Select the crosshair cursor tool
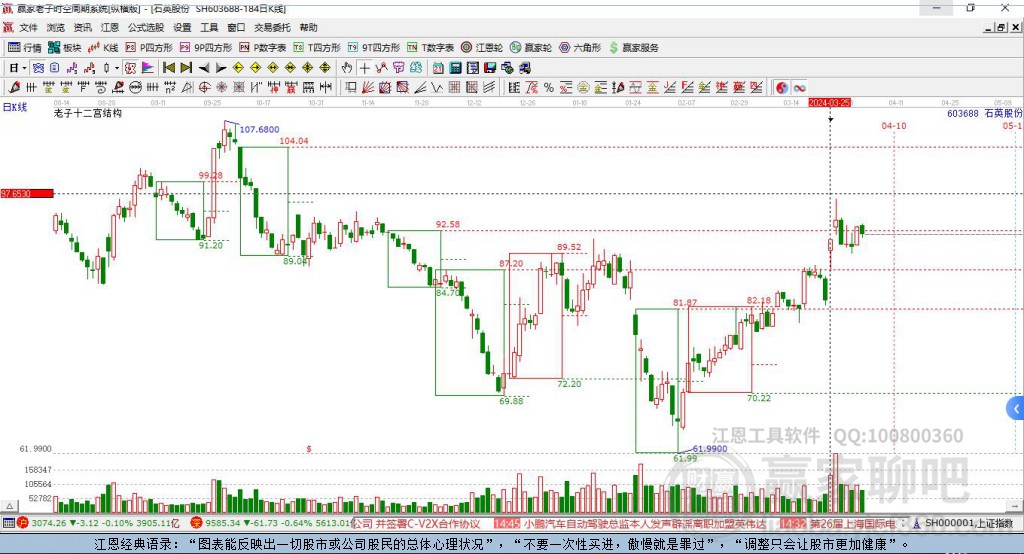This screenshot has height=554, width=1024. pos(364,68)
